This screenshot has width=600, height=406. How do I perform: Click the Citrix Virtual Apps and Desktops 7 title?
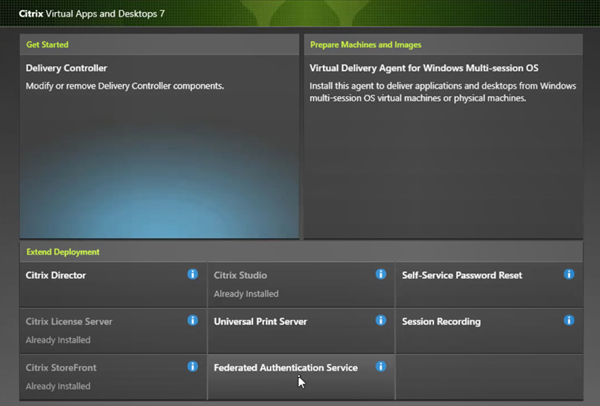pos(92,14)
